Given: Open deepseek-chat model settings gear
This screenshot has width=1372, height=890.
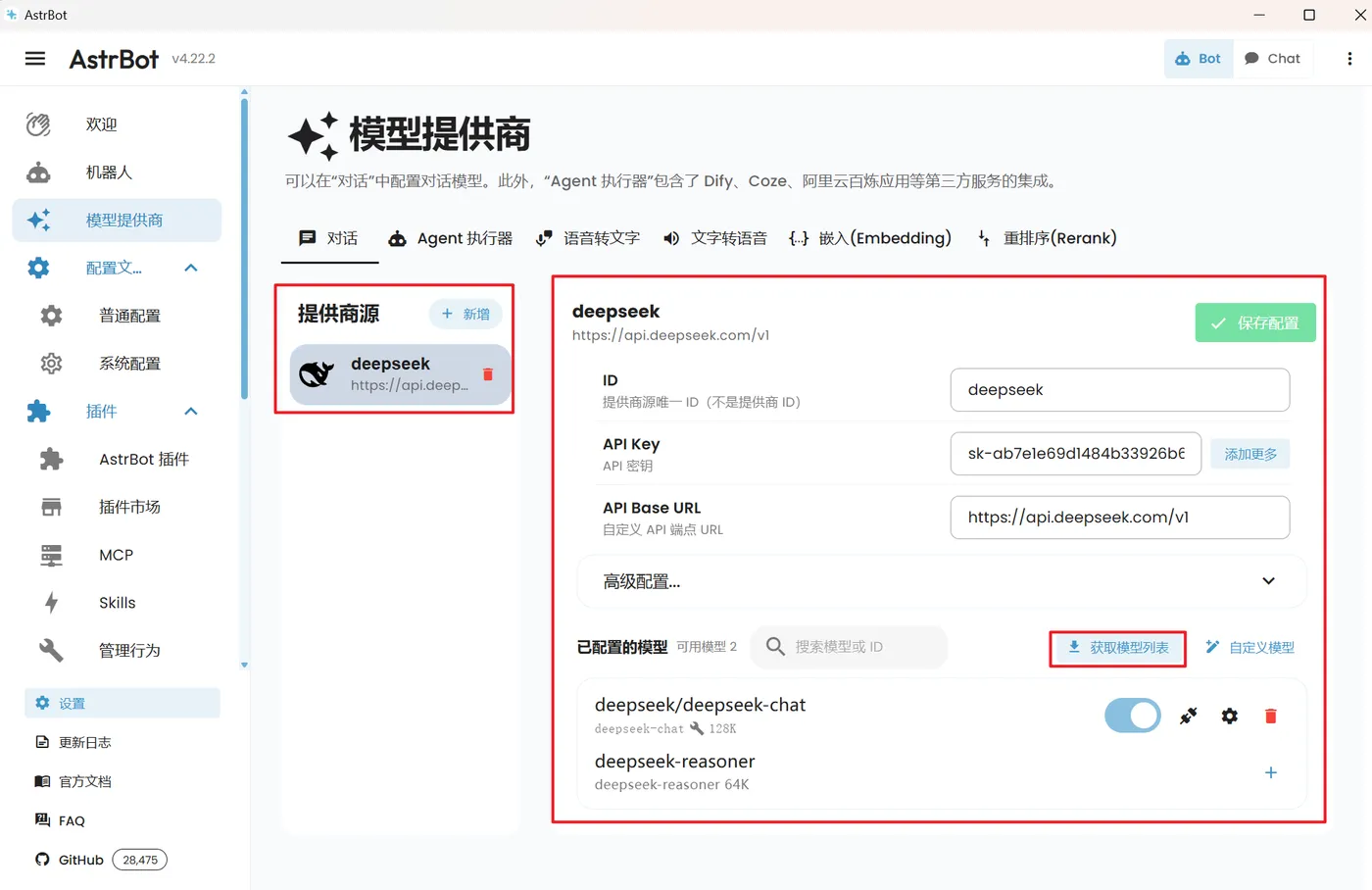Looking at the screenshot, I should (x=1230, y=717).
